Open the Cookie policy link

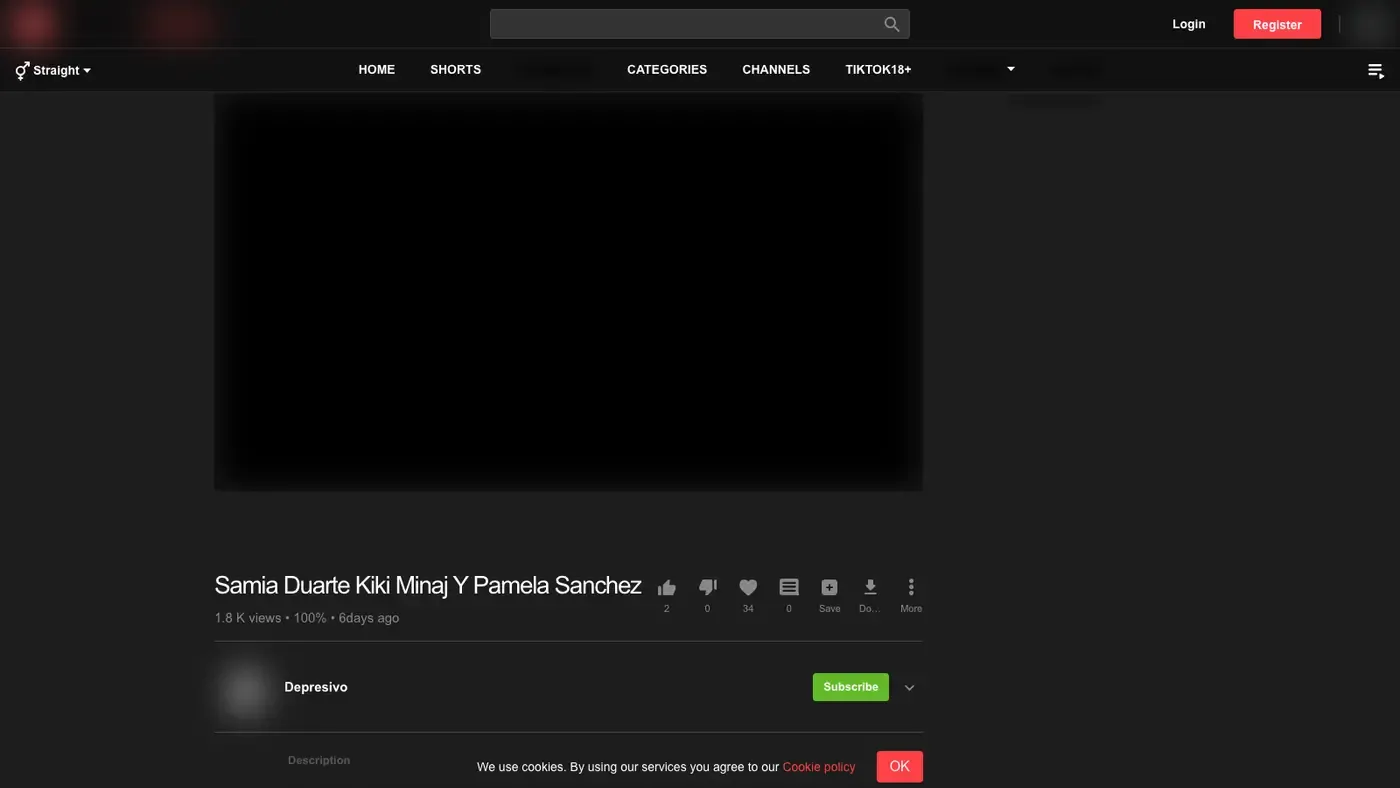819,767
